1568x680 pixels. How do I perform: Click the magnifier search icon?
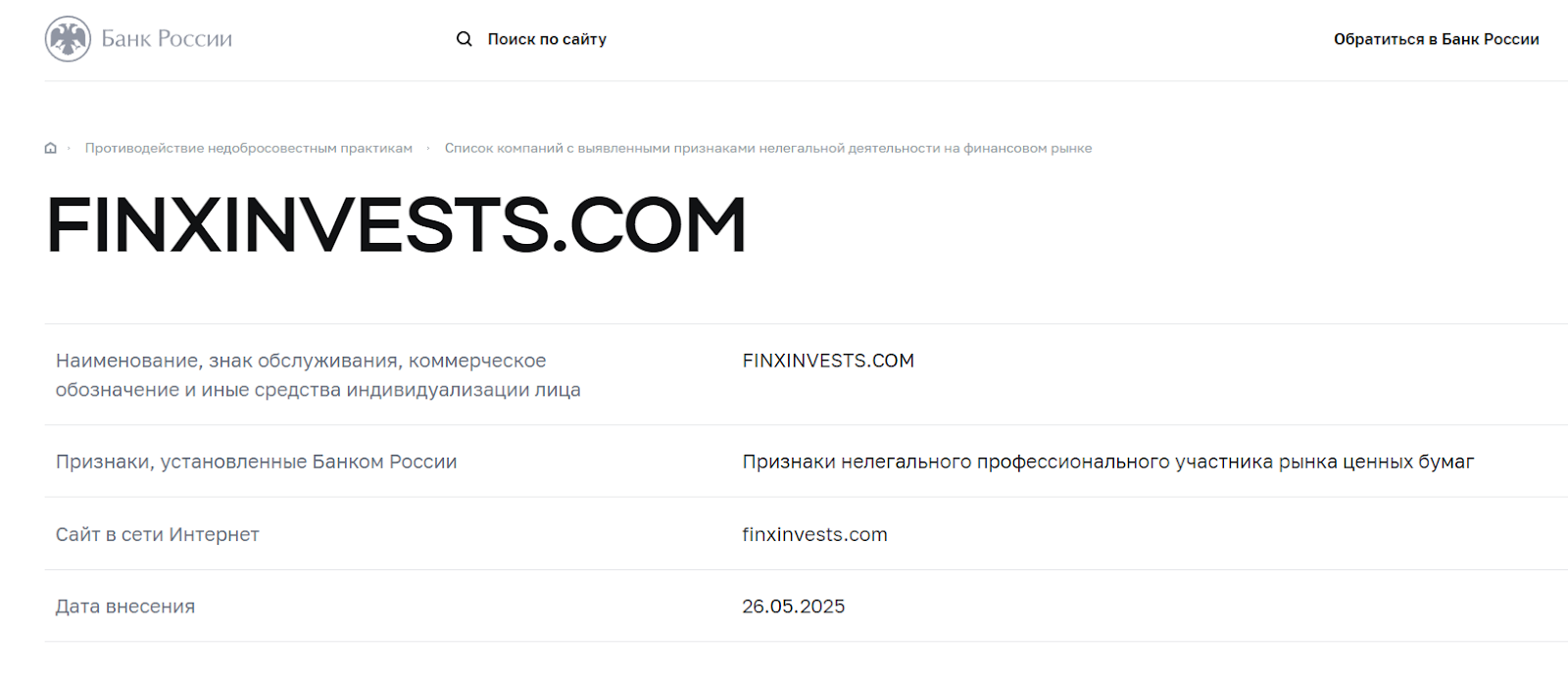click(x=465, y=39)
